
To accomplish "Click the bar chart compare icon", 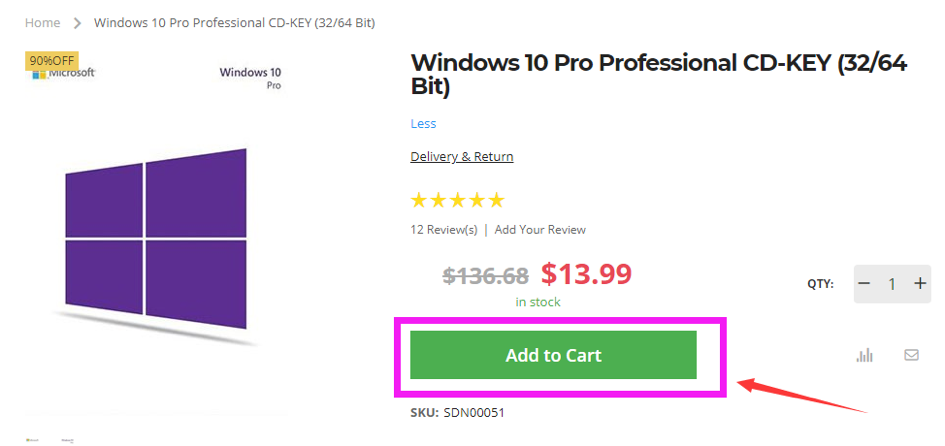I will (865, 355).
